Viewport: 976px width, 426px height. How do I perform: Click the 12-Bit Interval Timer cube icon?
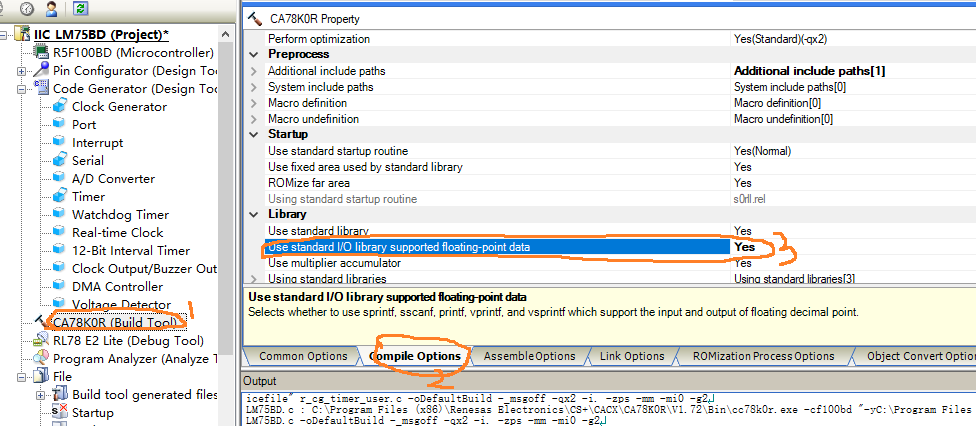pos(60,250)
